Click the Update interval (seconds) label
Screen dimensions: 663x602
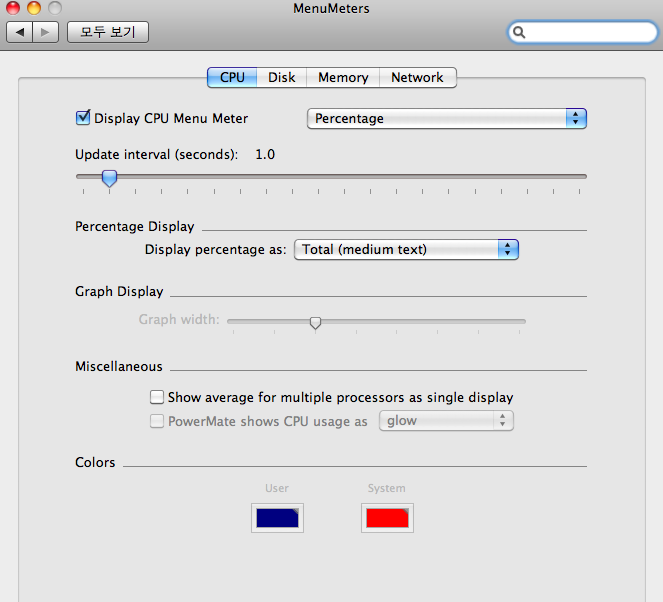pos(156,155)
